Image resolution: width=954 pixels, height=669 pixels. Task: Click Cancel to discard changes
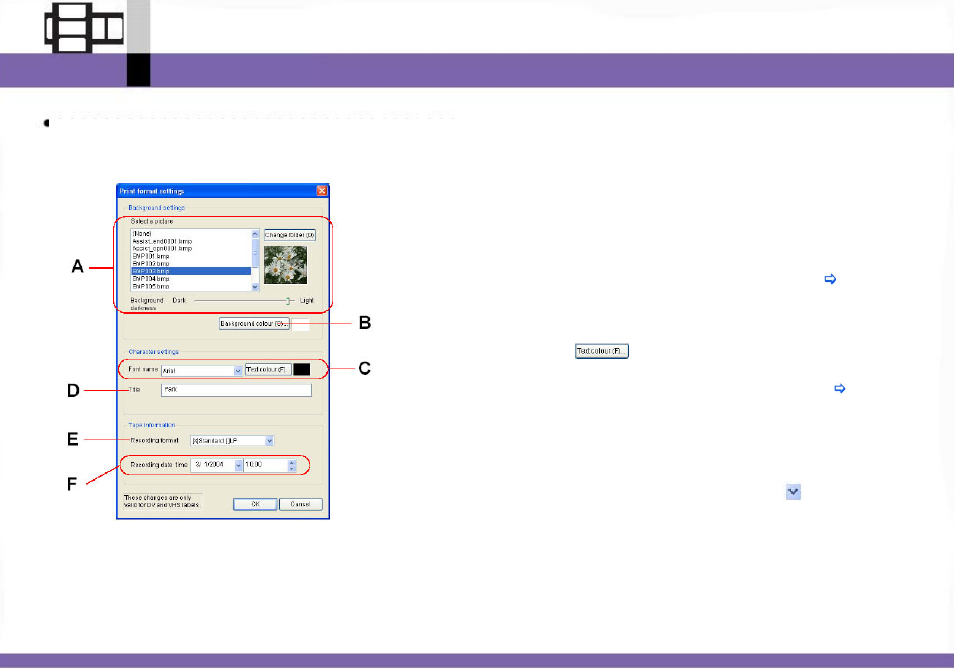[x=301, y=504]
